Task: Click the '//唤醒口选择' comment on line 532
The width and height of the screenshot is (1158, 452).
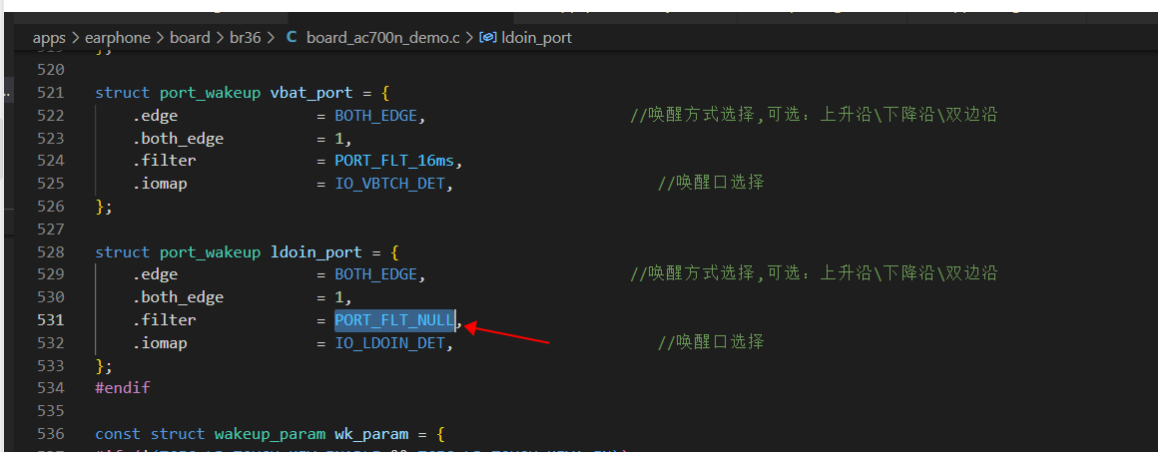Action: point(710,343)
